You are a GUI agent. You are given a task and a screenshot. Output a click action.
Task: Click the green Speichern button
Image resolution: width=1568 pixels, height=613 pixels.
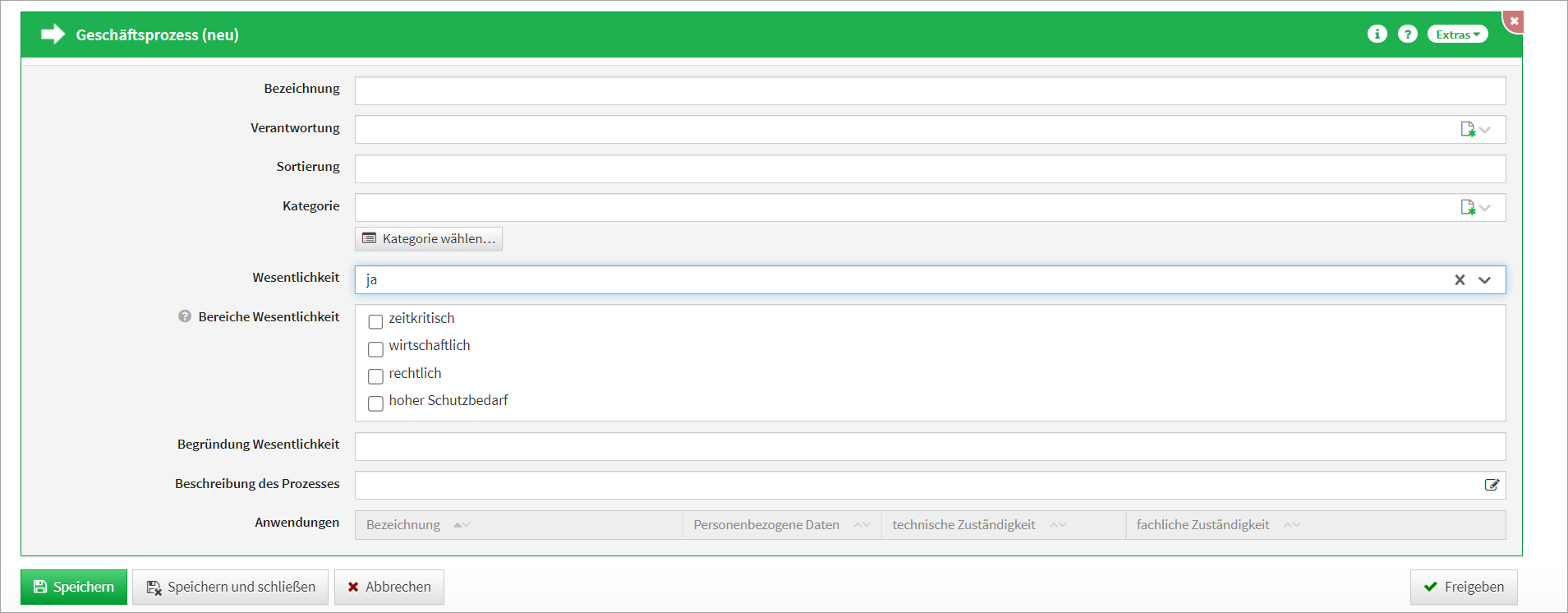click(x=74, y=587)
